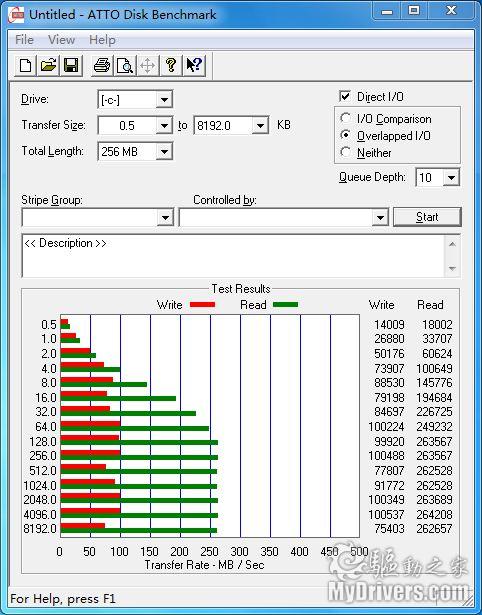Click the Description scrollbar up arrow
Viewport: 482px width, 615px height.
point(452,244)
